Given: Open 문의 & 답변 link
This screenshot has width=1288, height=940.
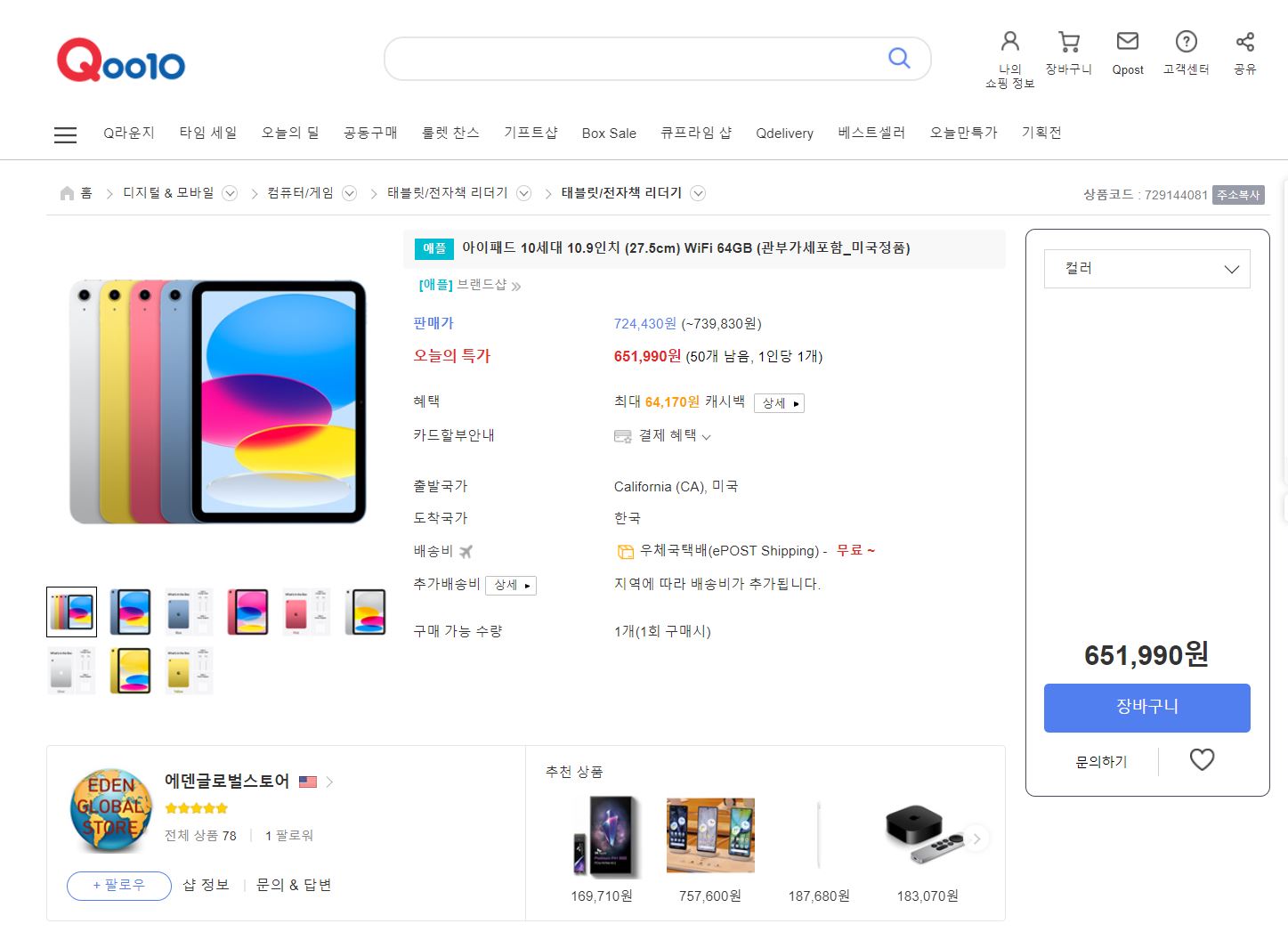Looking at the screenshot, I should click(294, 885).
